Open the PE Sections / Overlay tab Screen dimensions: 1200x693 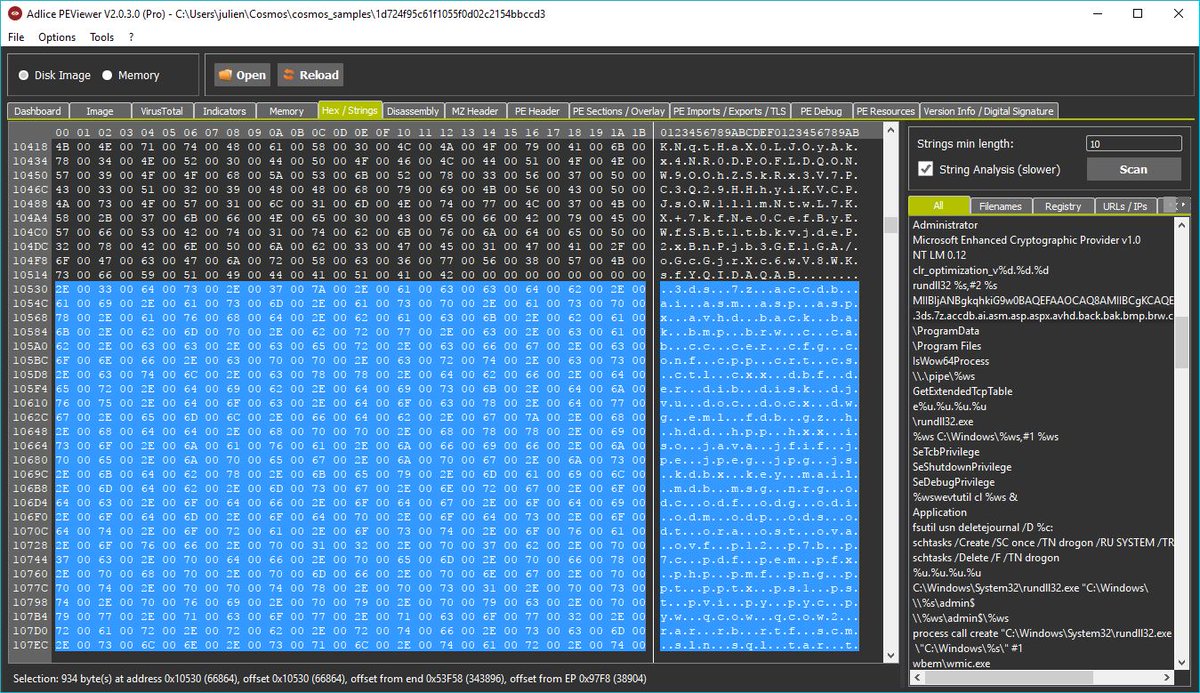618,111
